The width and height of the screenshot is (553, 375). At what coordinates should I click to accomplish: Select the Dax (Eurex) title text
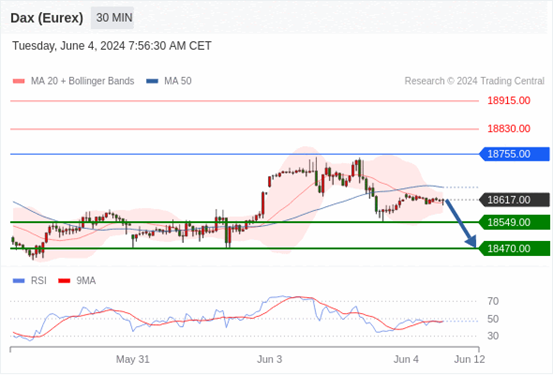point(47,18)
